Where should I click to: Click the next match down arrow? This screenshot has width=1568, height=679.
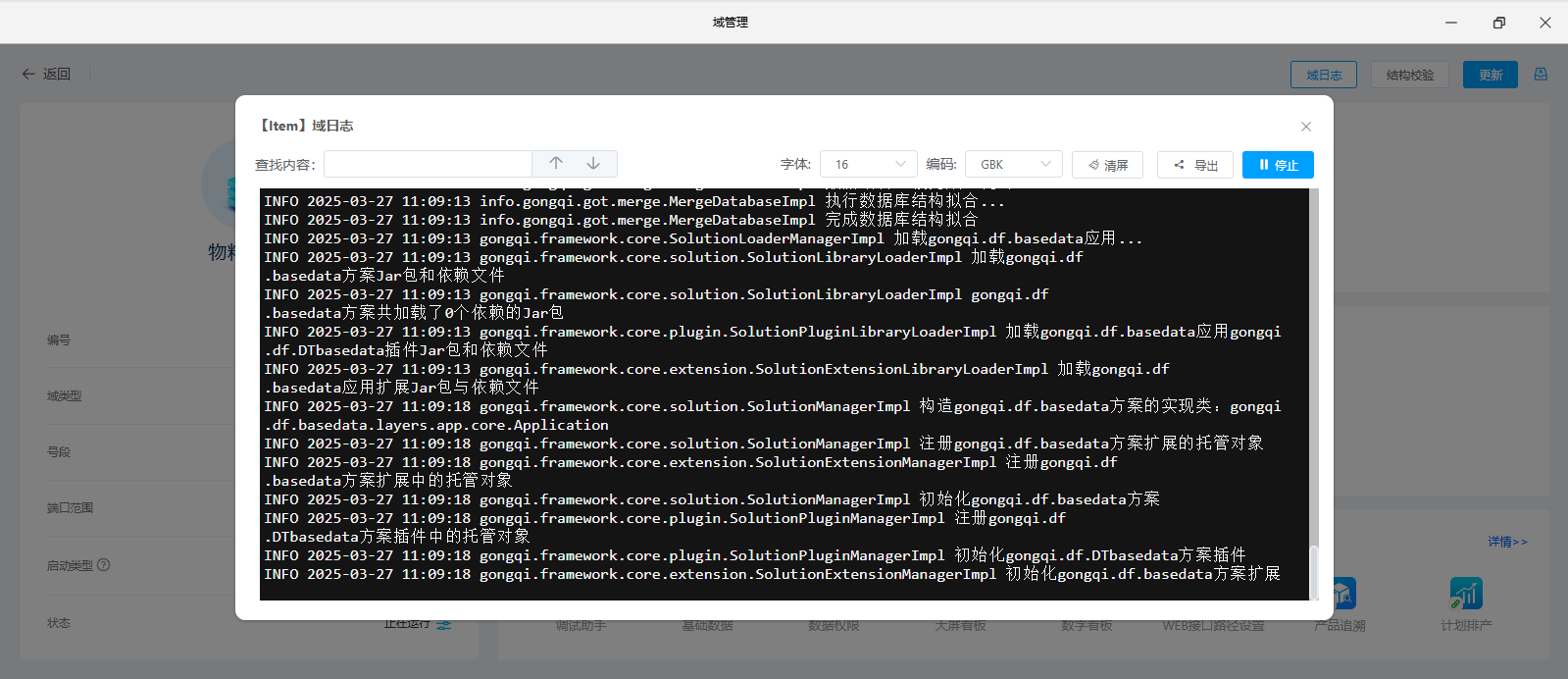tap(593, 164)
